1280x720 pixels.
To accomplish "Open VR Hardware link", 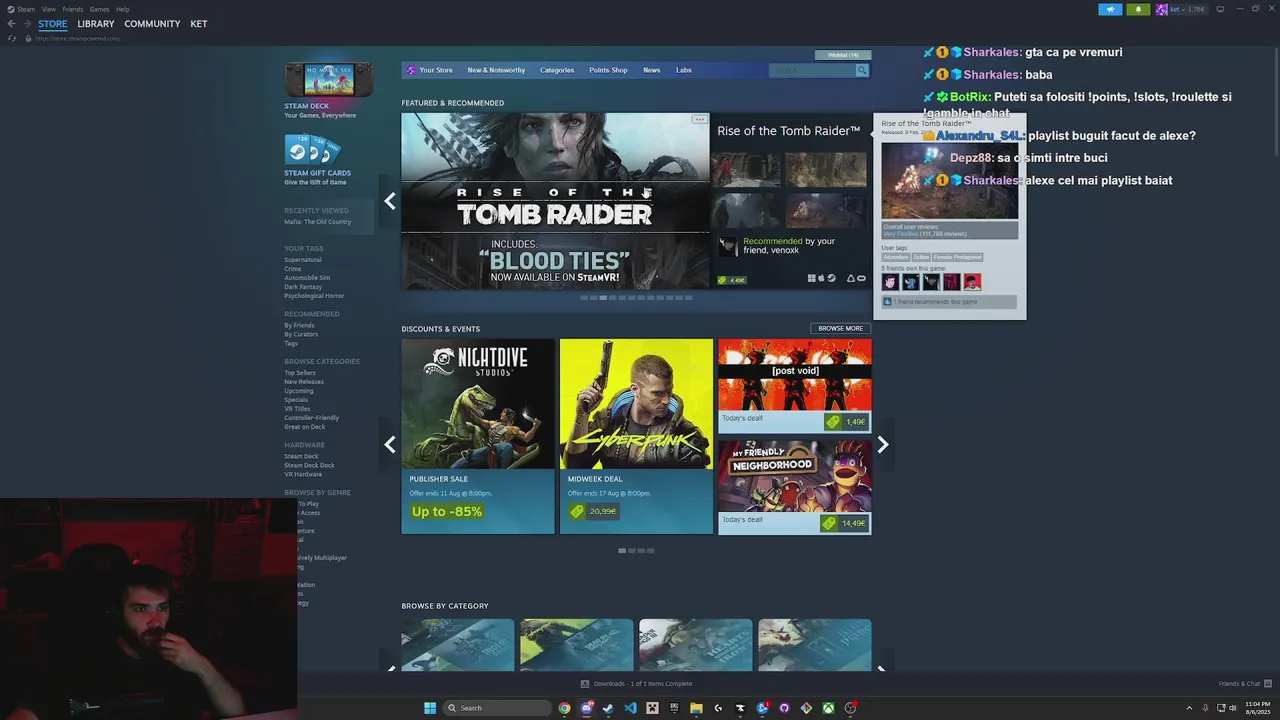I will (303, 474).
